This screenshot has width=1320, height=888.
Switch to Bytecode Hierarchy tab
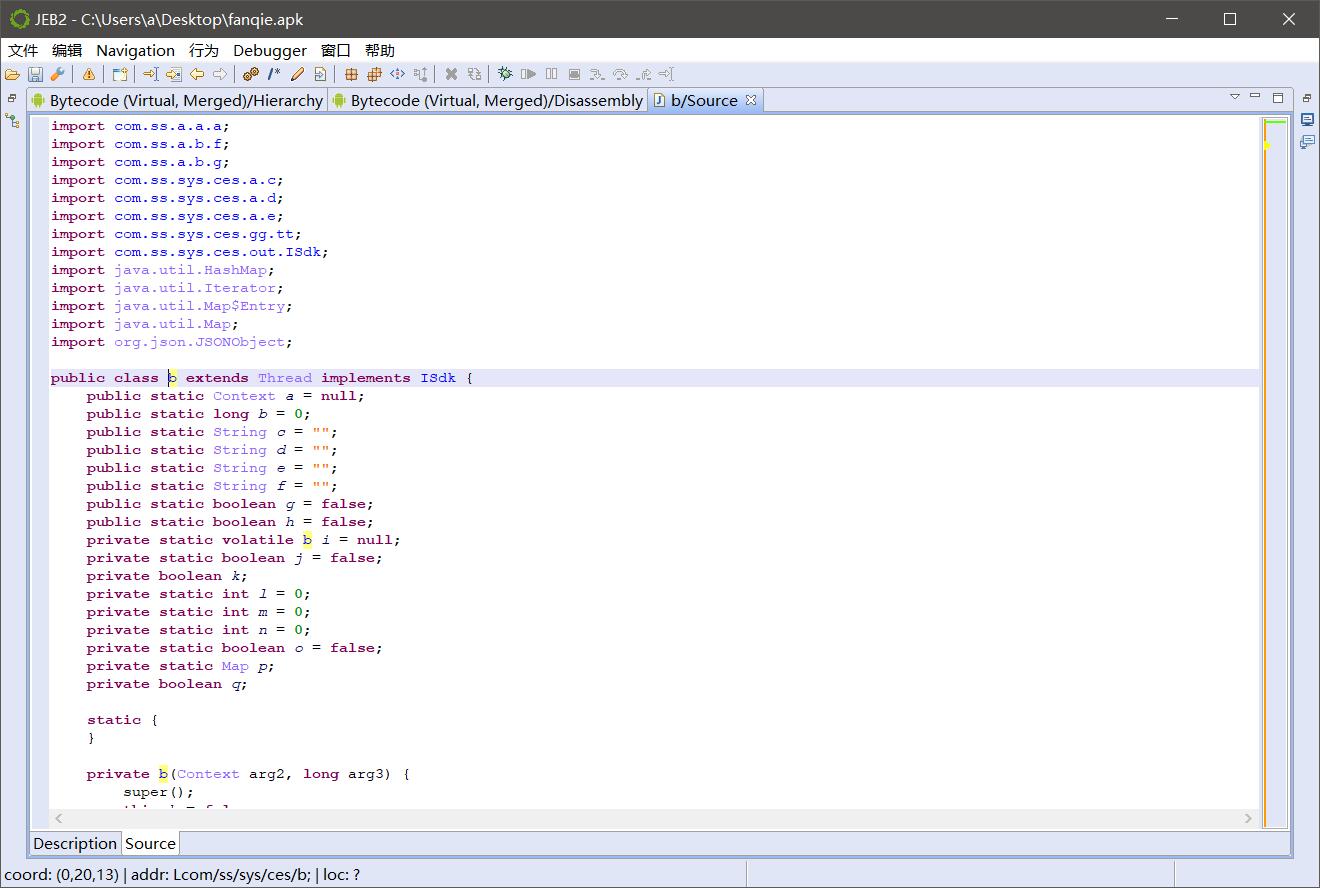(177, 100)
